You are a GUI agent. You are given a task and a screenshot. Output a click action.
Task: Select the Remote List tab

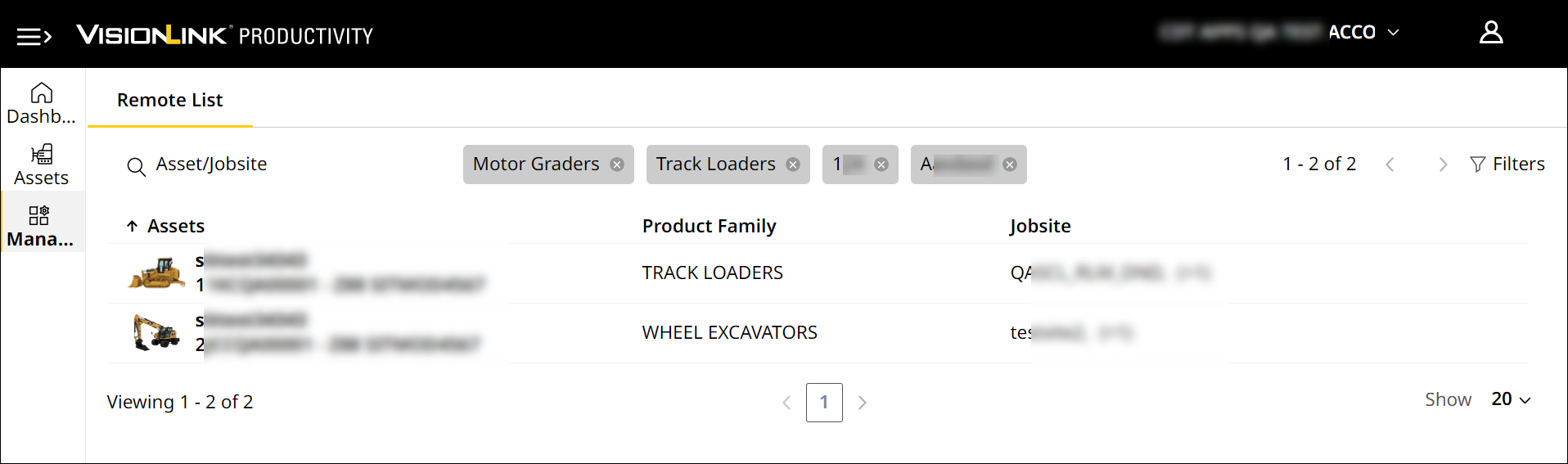170,101
